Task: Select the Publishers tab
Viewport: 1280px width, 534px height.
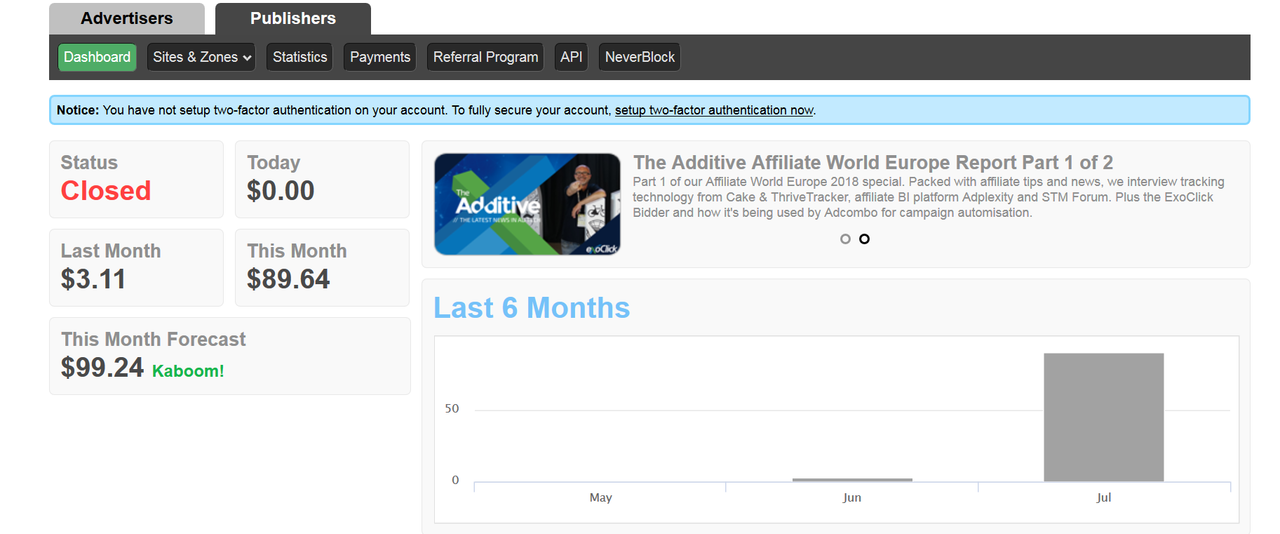Action: [293, 18]
